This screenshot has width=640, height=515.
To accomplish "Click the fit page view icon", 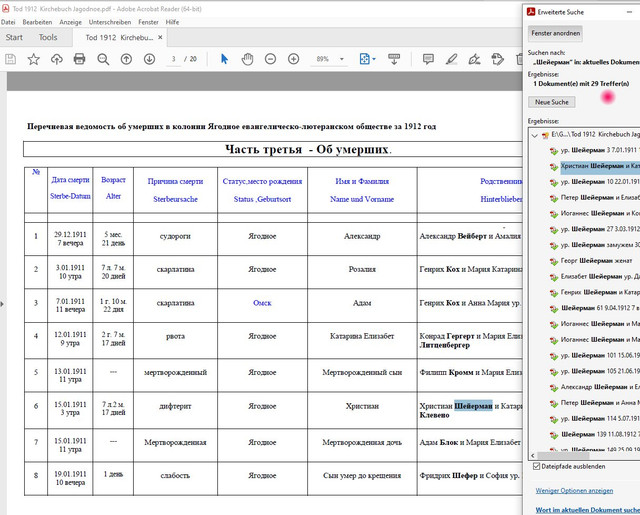I will pyautogui.click(x=364, y=59).
